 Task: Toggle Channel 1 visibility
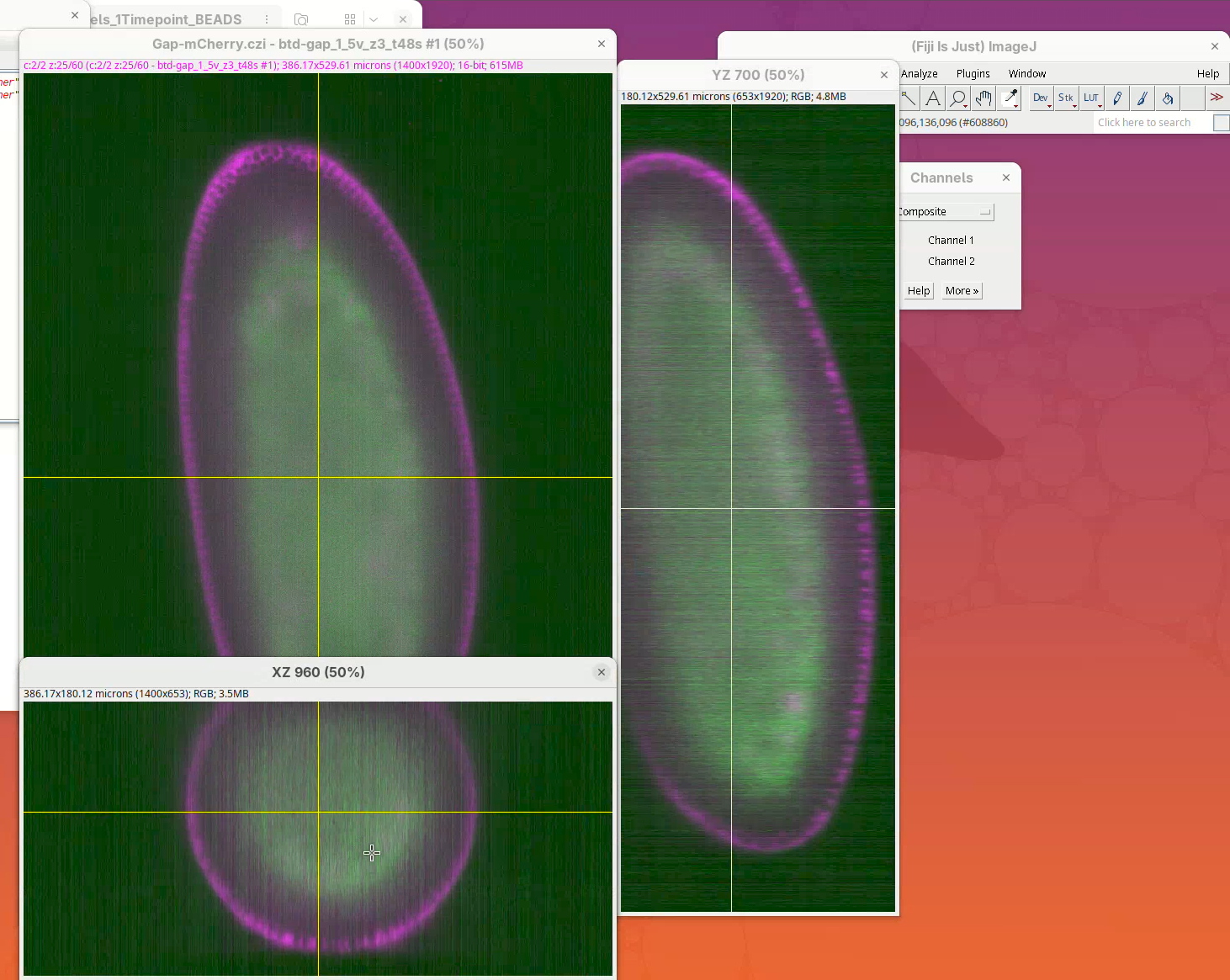click(950, 241)
